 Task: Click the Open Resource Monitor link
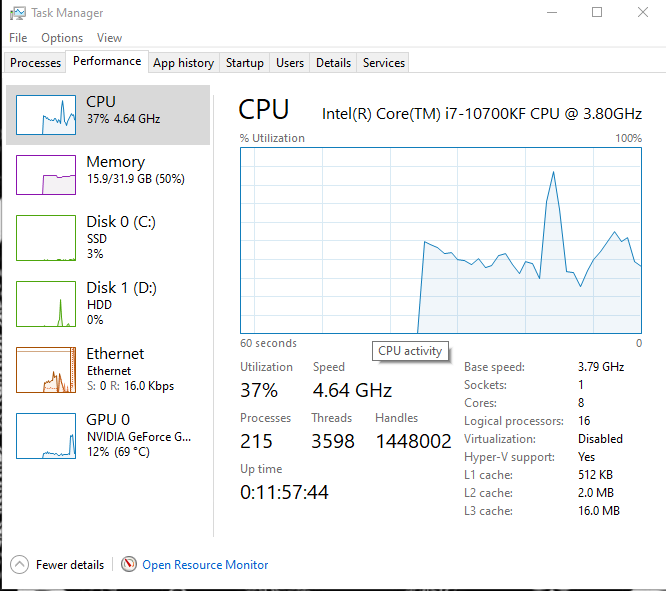point(205,565)
